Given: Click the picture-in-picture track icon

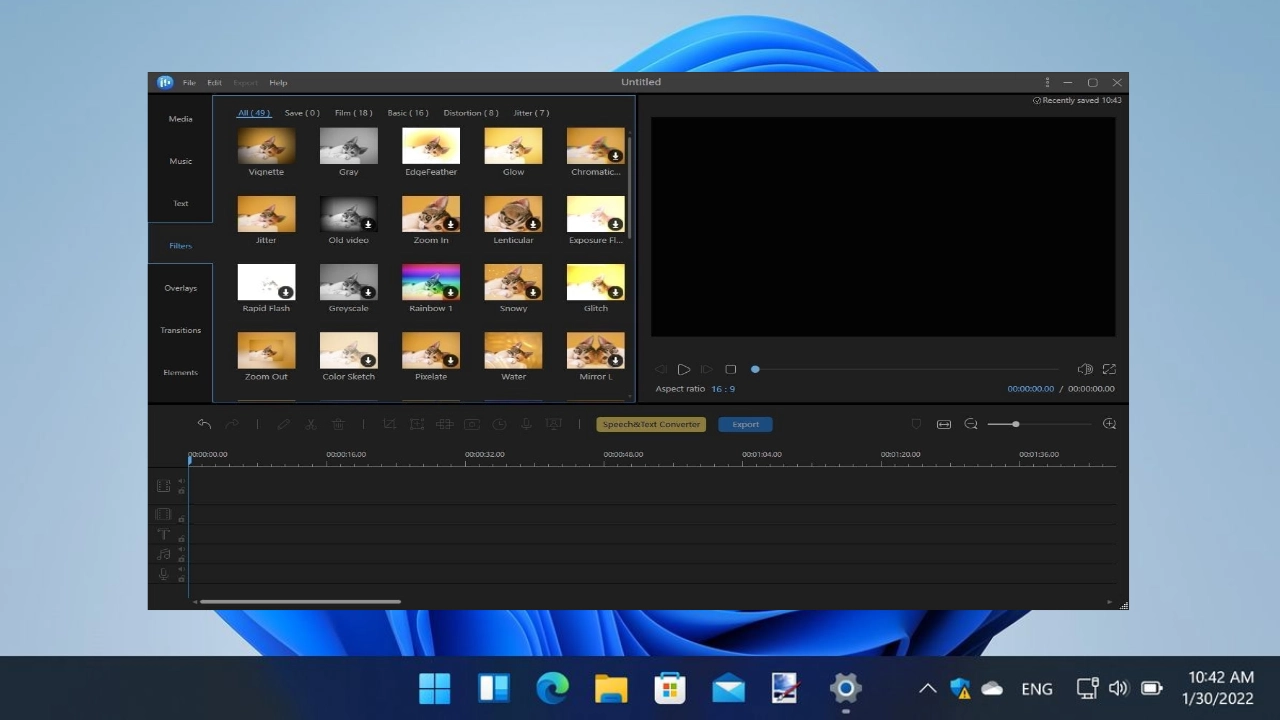Looking at the screenshot, I should tap(163, 514).
